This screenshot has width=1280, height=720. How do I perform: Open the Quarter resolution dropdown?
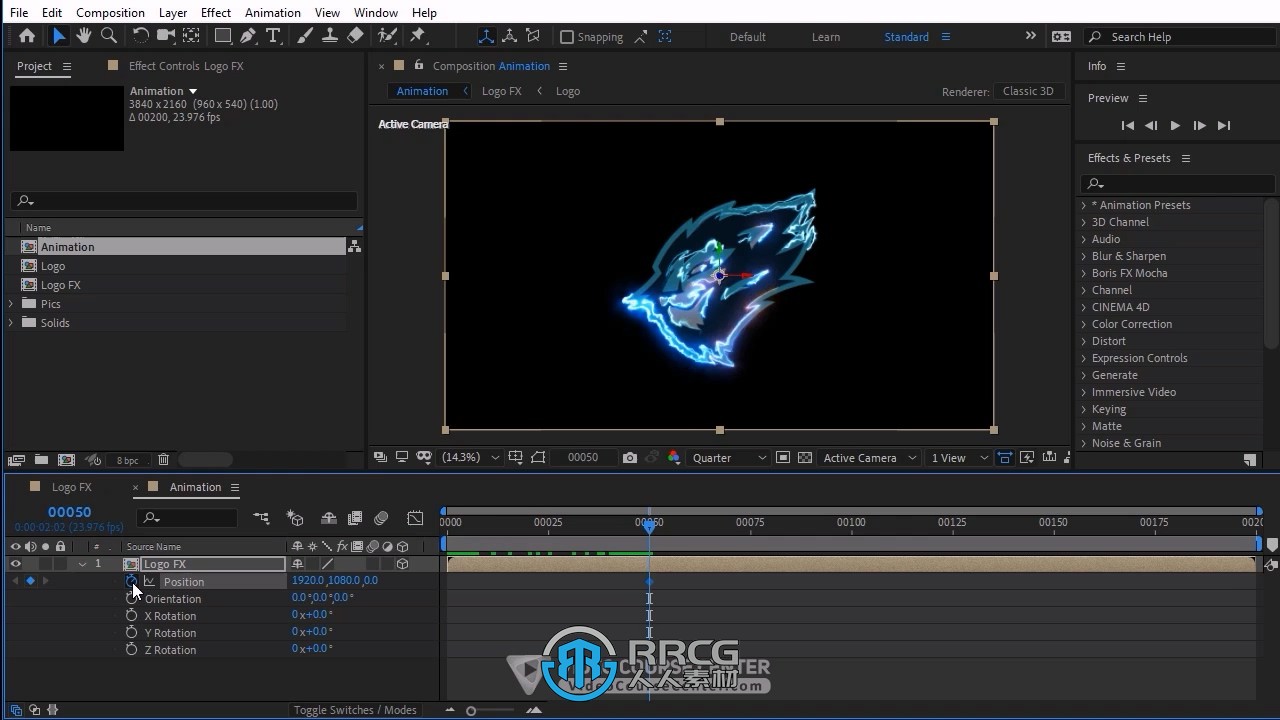pos(729,458)
